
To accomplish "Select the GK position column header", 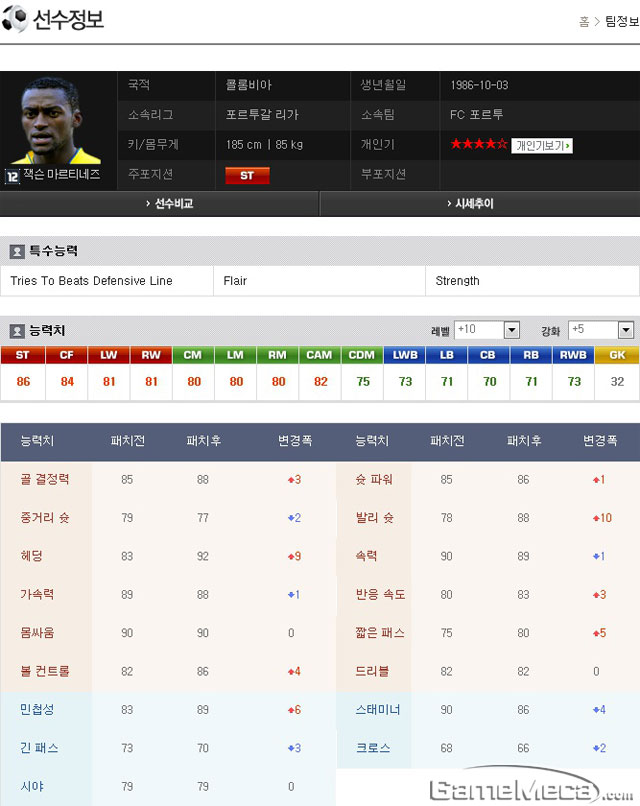I will [x=617, y=355].
